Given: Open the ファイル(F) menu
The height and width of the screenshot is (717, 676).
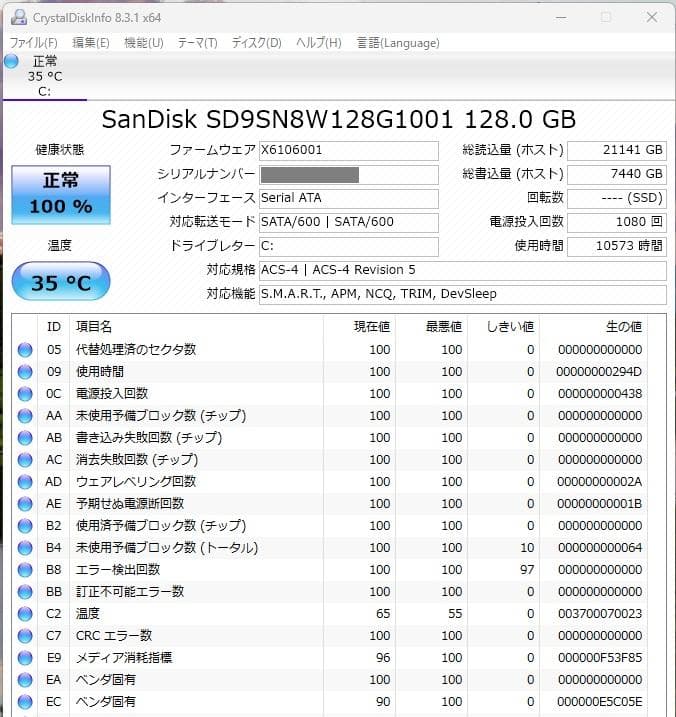Looking at the screenshot, I should (x=33, y=43).
